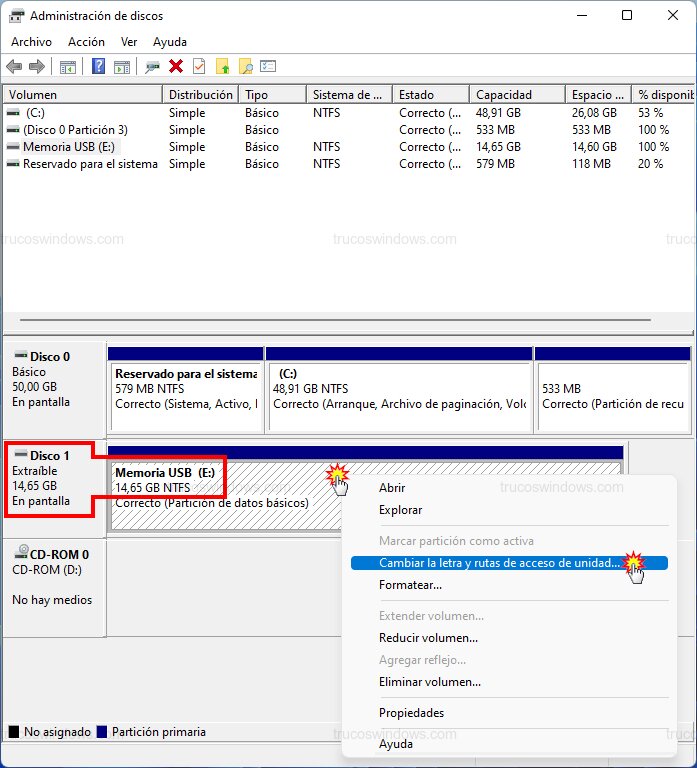This screenshot has width=697, height=768.
Task: Click the forward arrow toolbar icon
Action: (x=37, y=67)
